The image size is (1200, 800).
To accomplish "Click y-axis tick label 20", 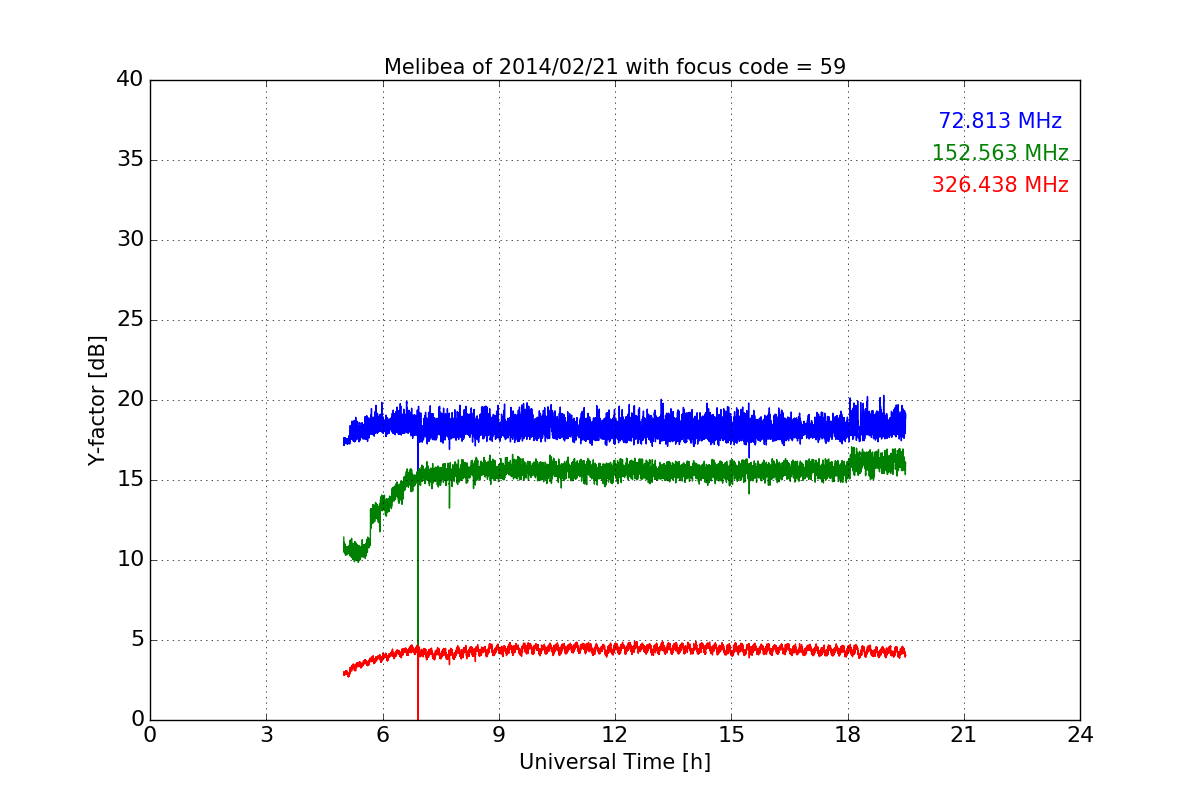I will click(130, 400).
